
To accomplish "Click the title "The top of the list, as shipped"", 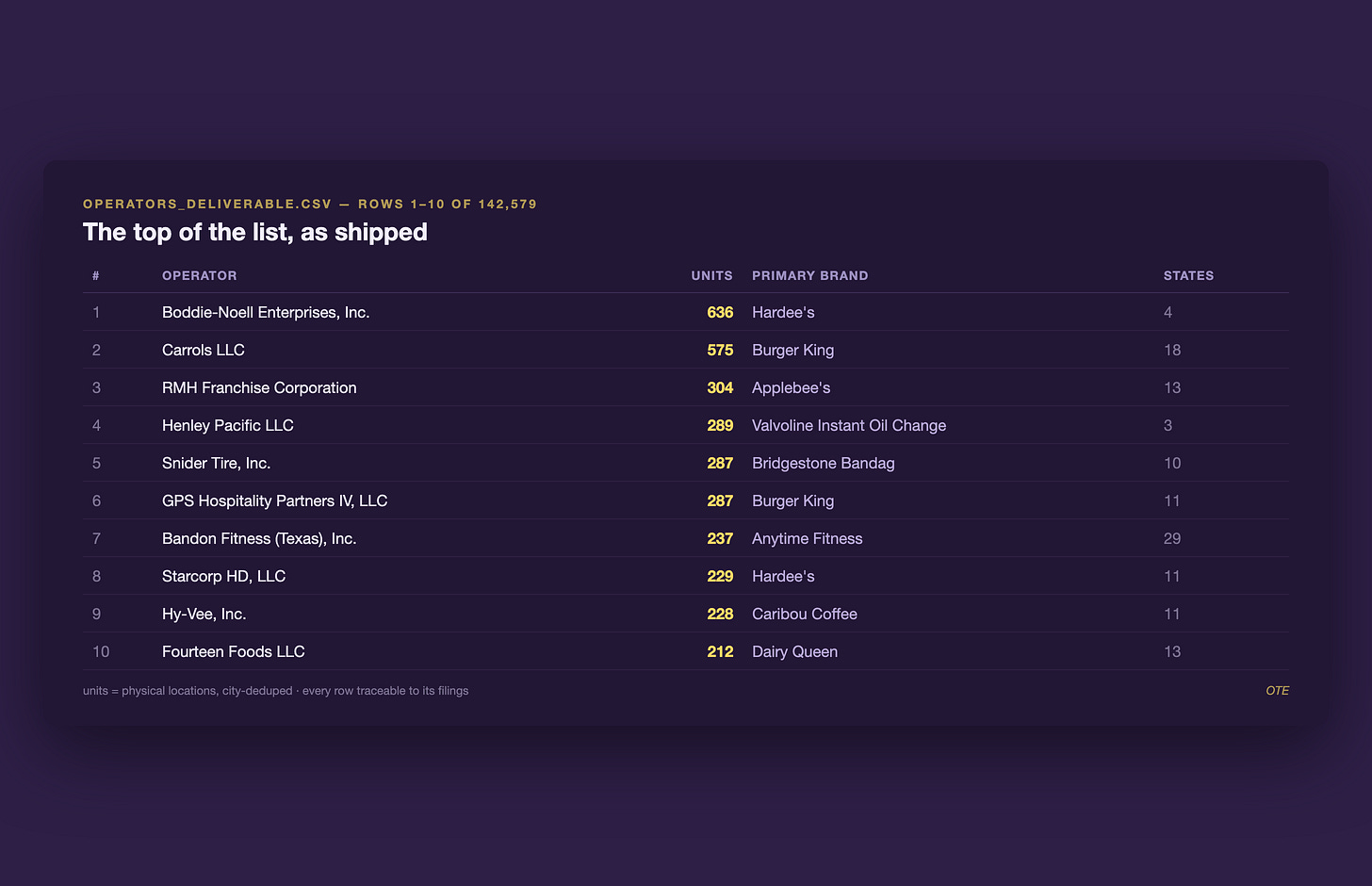I will tap(255, 232).
